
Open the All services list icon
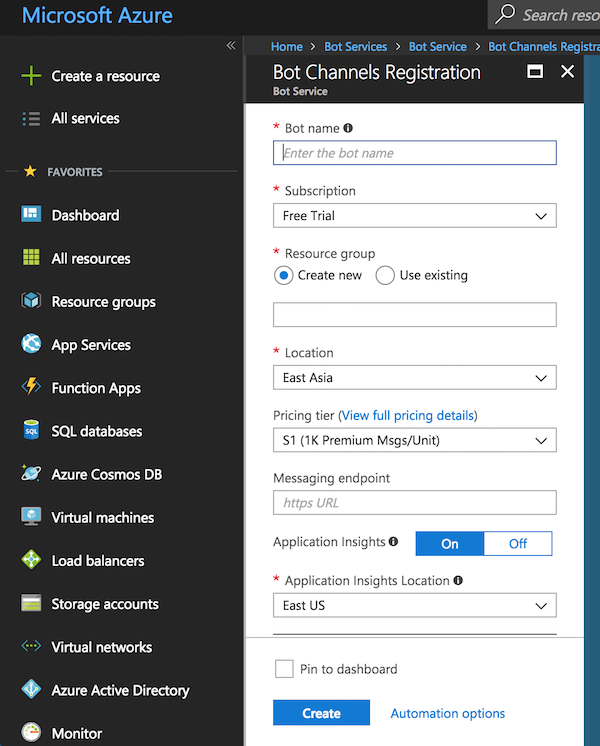click(x=31, y=118)
